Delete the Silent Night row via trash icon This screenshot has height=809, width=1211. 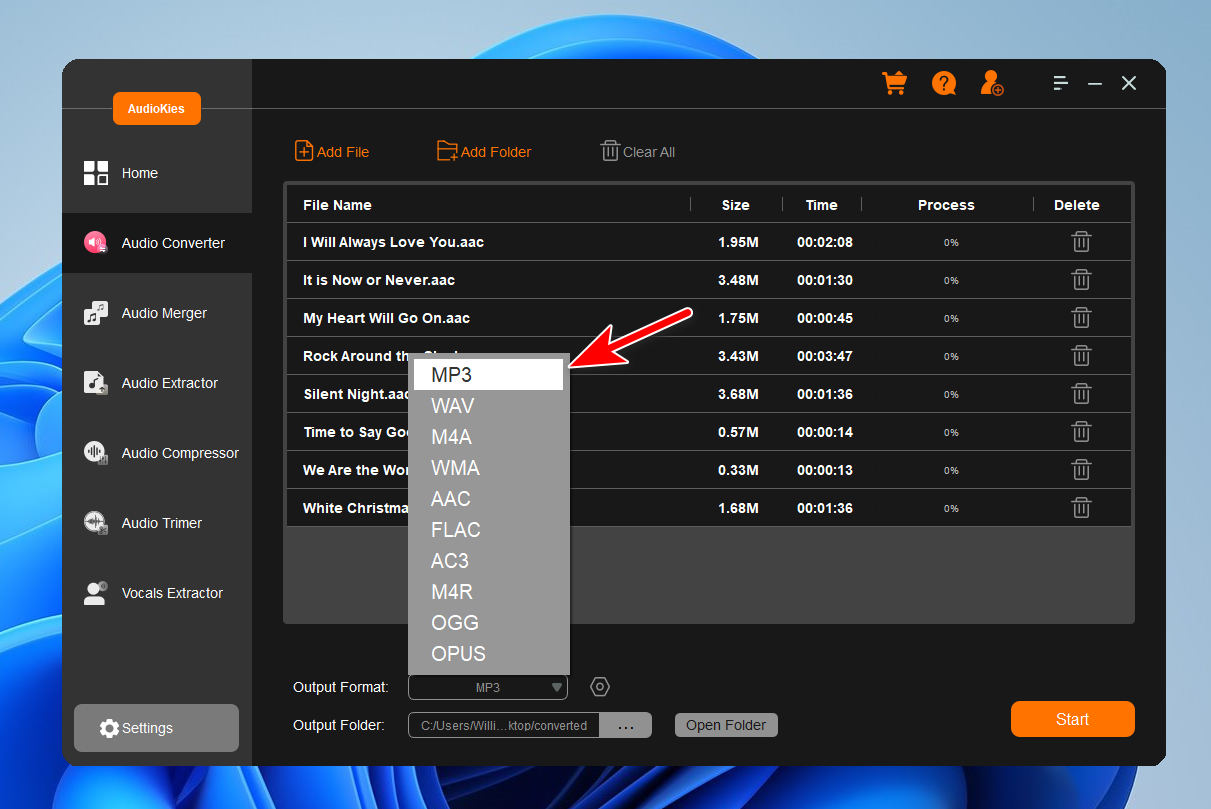pos(1081,394)
